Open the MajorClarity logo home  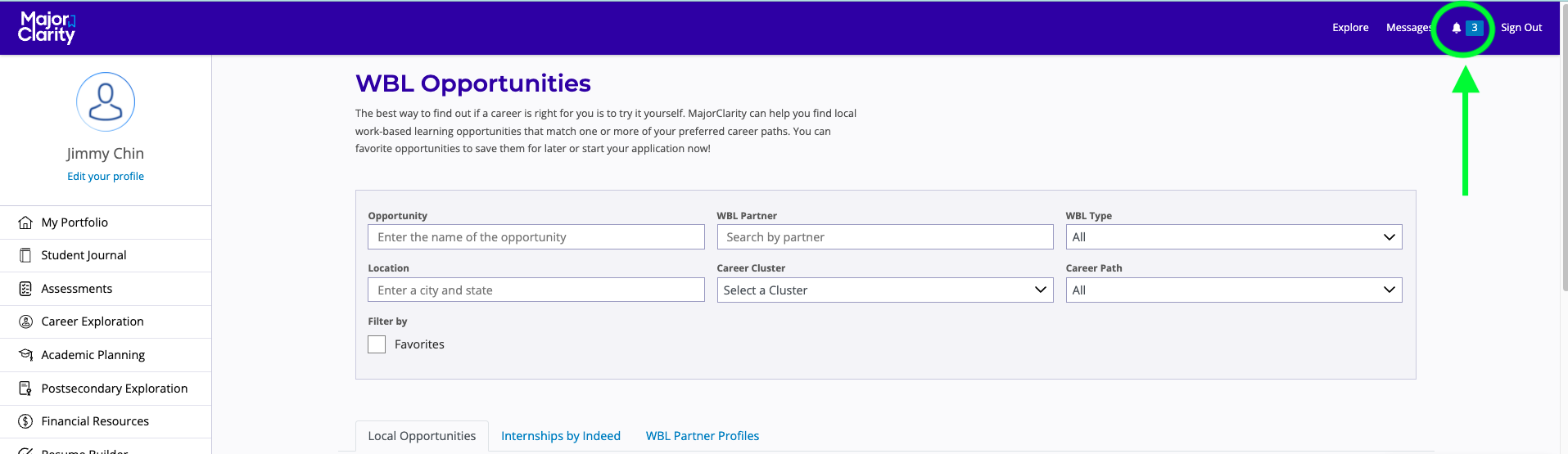point(47,28)
